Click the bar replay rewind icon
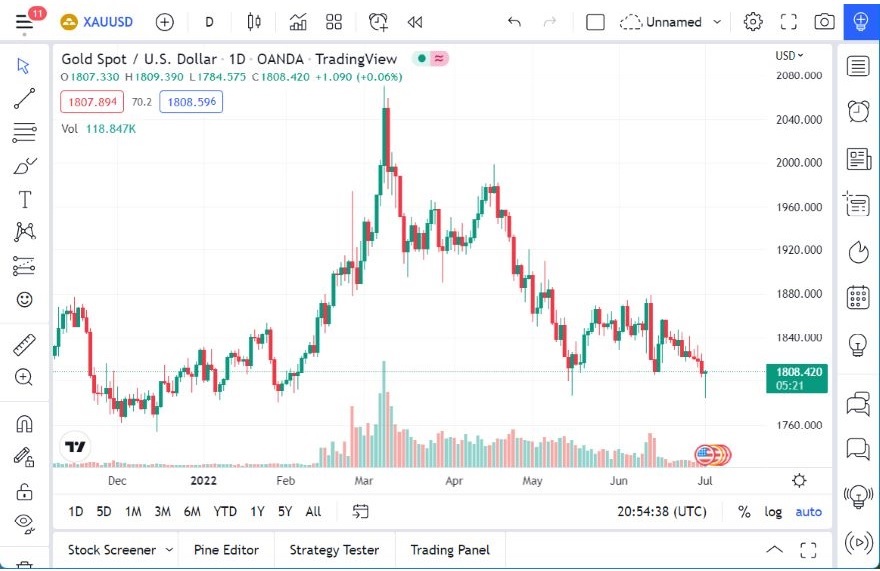 [415, 22]
